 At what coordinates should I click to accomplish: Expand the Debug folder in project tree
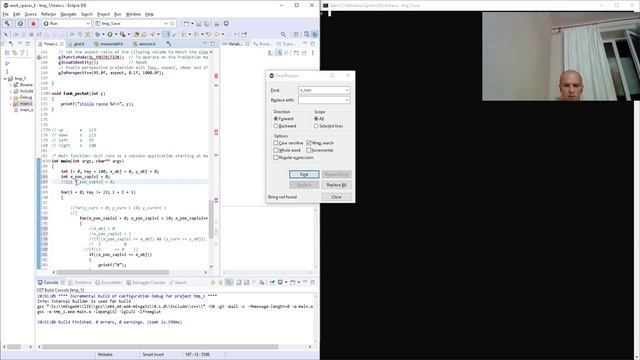click(11, 98)
